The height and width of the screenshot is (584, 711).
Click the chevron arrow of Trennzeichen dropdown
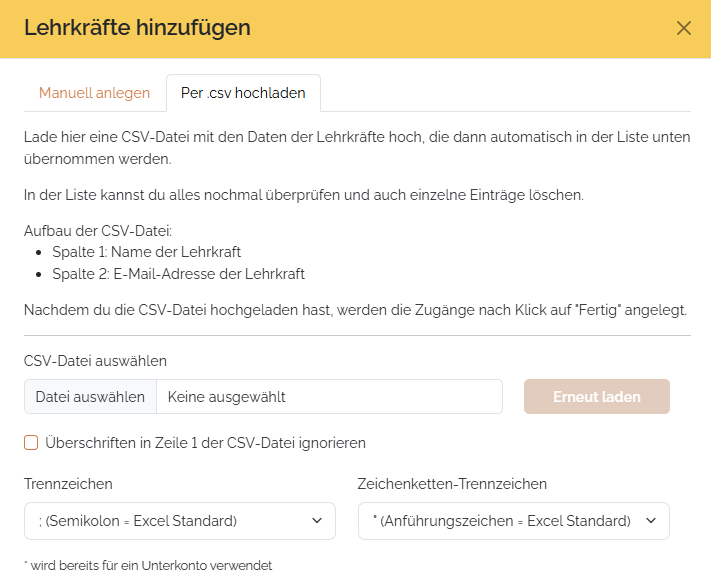[317, 521]
